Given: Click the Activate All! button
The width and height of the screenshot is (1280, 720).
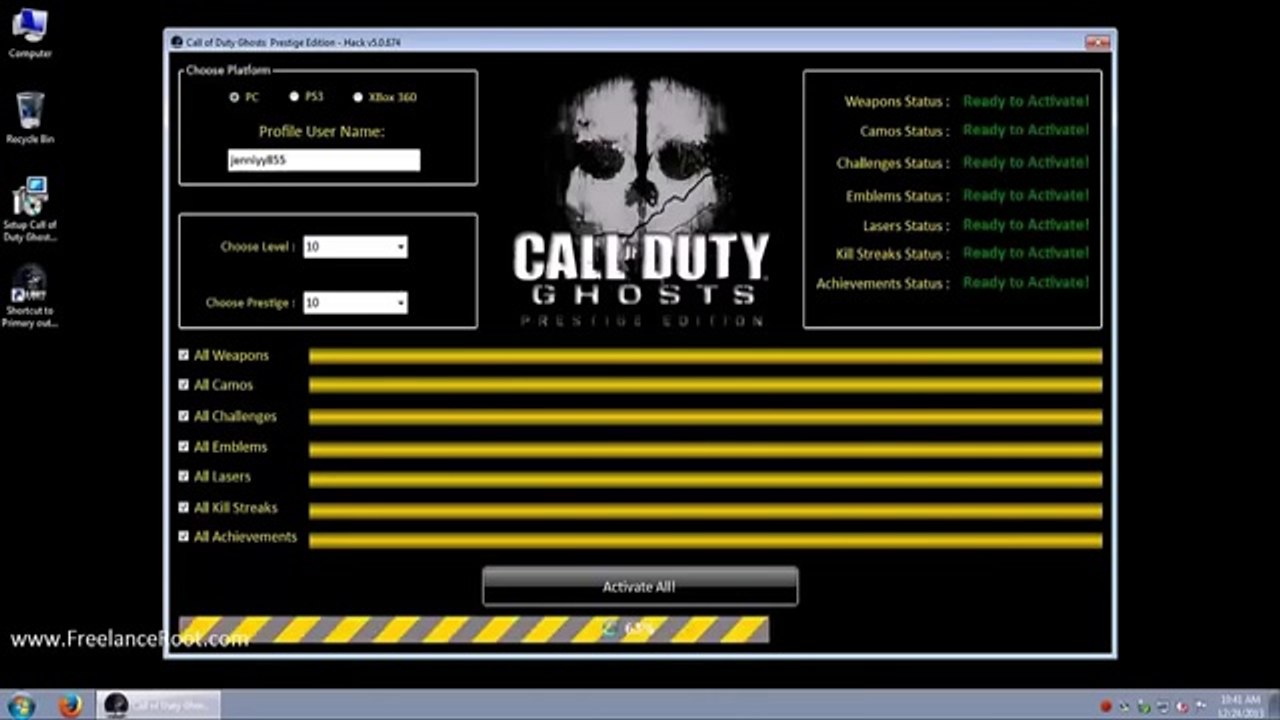Looking at the screenshot, I should coord(640,587).
